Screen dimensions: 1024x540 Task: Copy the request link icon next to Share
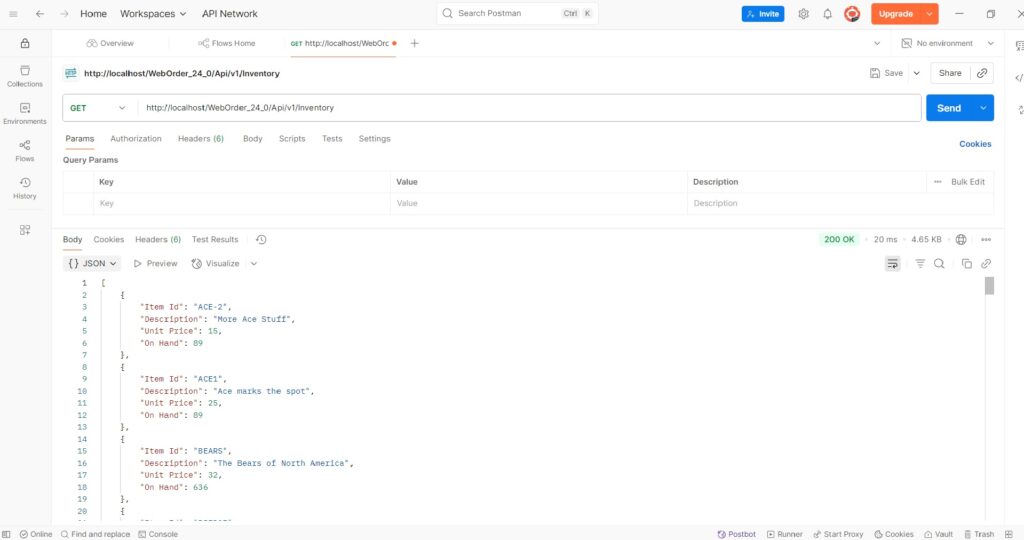982,73
